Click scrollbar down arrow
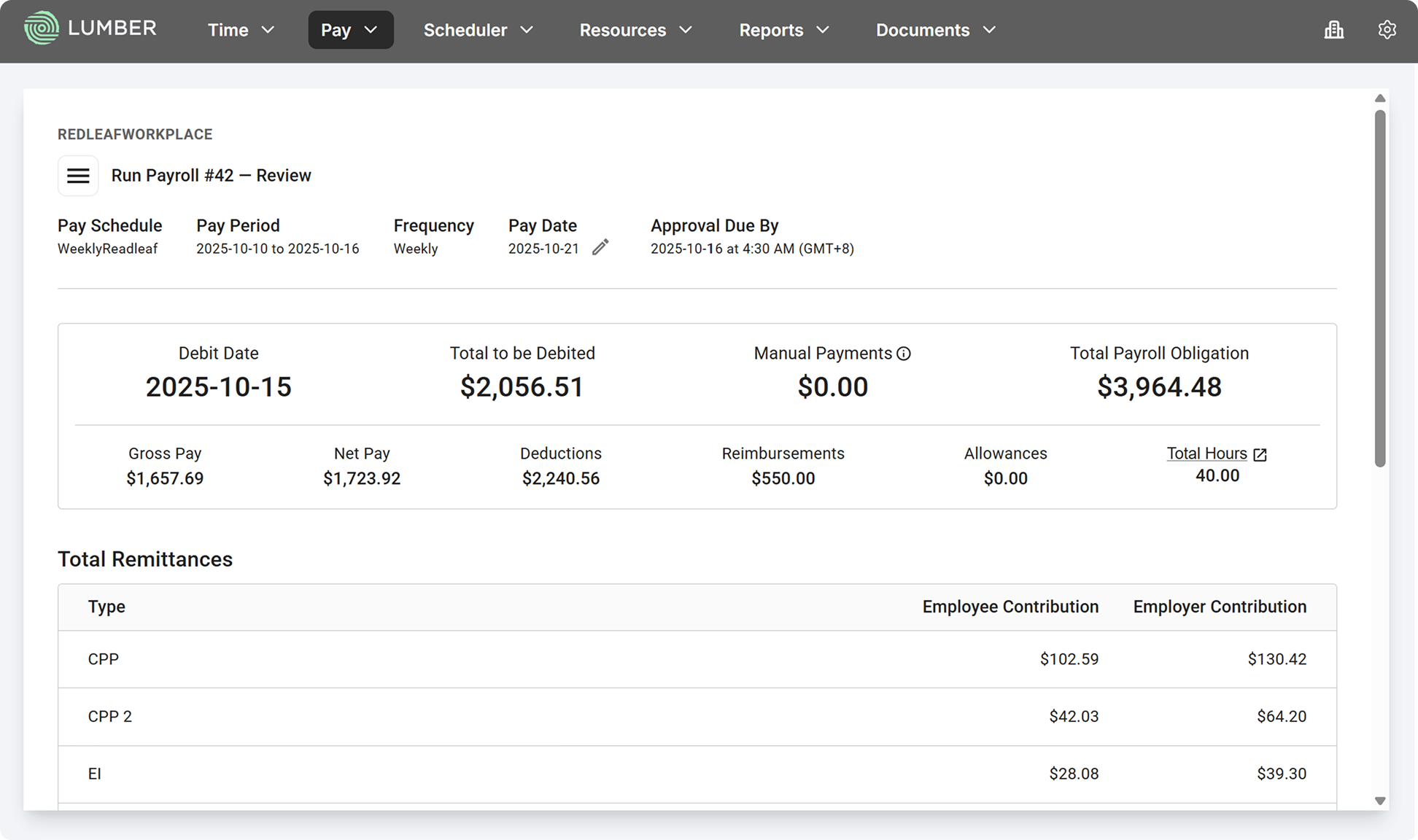The height and width of the screenshot is (840, 1418). tap(1379, 801)
